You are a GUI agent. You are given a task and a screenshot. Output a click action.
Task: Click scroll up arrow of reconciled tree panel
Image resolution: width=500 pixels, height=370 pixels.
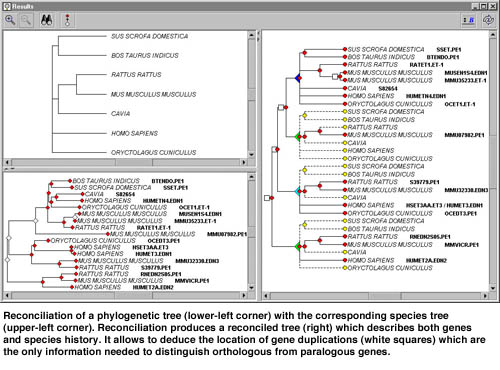[493, 34]
